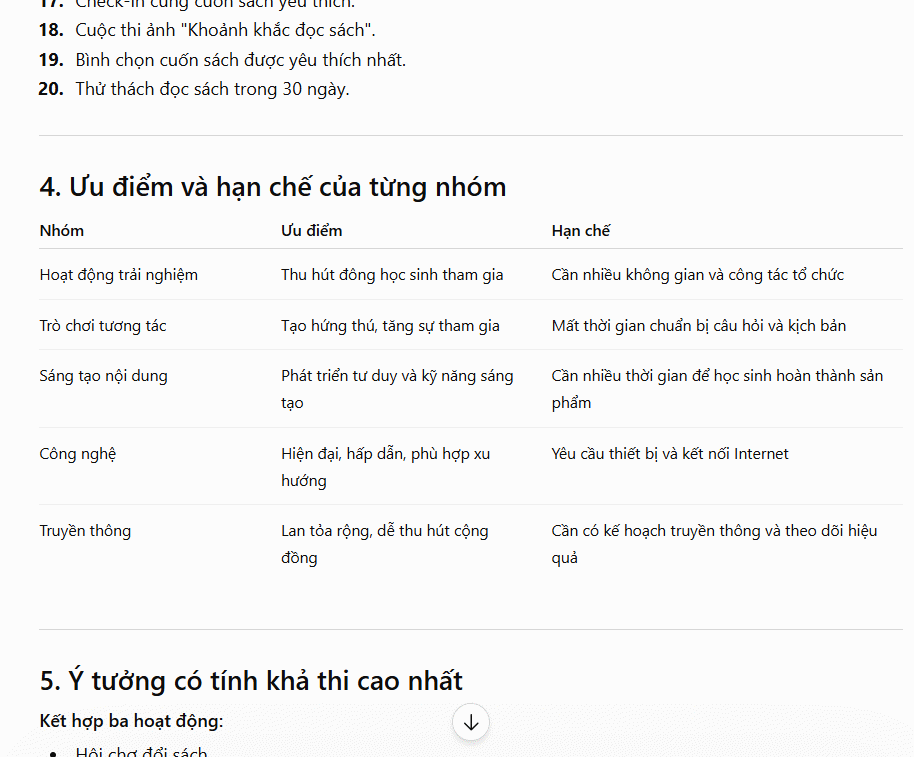The width and height of the screenshot is (914, 757).
Task: Click cell 'Hoạt động trải nghiệm'
Action: 118,274
